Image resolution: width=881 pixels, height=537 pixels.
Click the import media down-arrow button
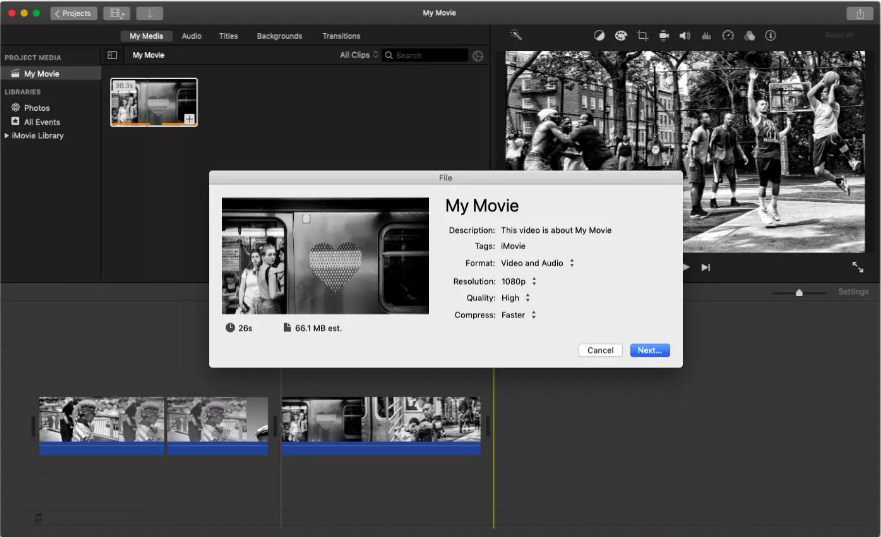click(149, 13)
